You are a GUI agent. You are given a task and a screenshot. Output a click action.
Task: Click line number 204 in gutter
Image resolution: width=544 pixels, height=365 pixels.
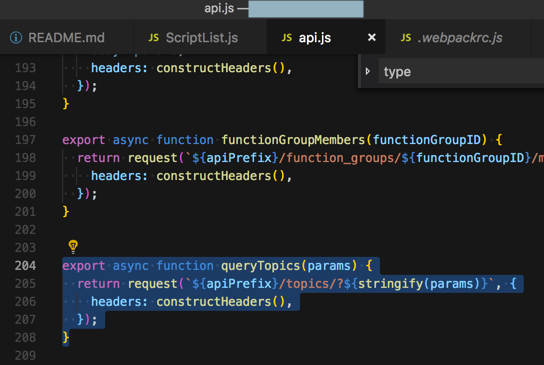coord(25,266)
